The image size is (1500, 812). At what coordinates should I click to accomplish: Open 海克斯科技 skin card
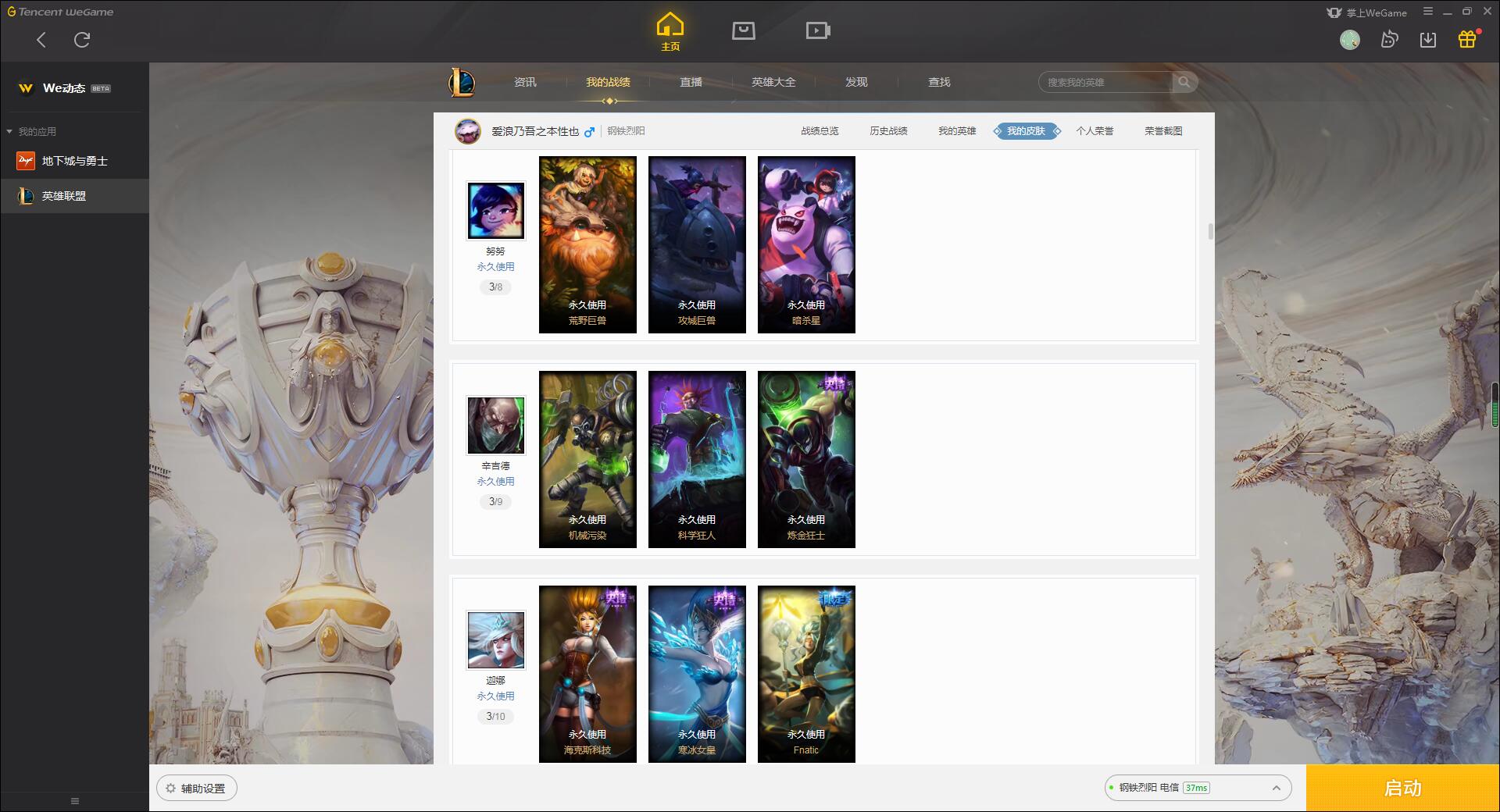pos(587,674)
